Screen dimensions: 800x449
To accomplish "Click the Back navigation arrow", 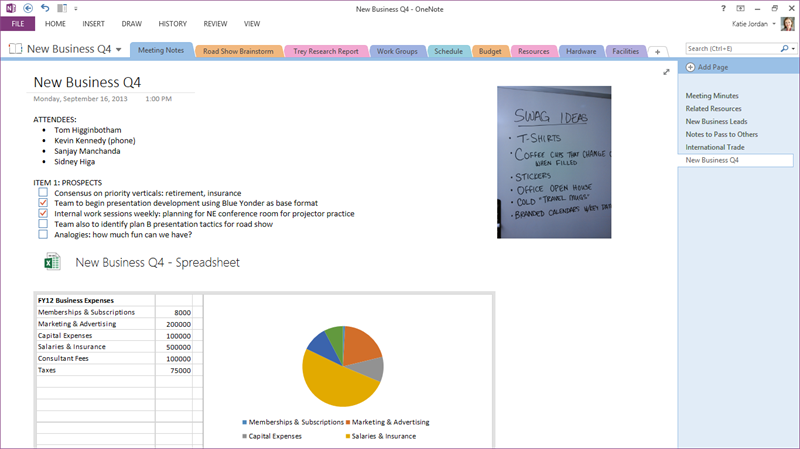I will tap(28, 7).
